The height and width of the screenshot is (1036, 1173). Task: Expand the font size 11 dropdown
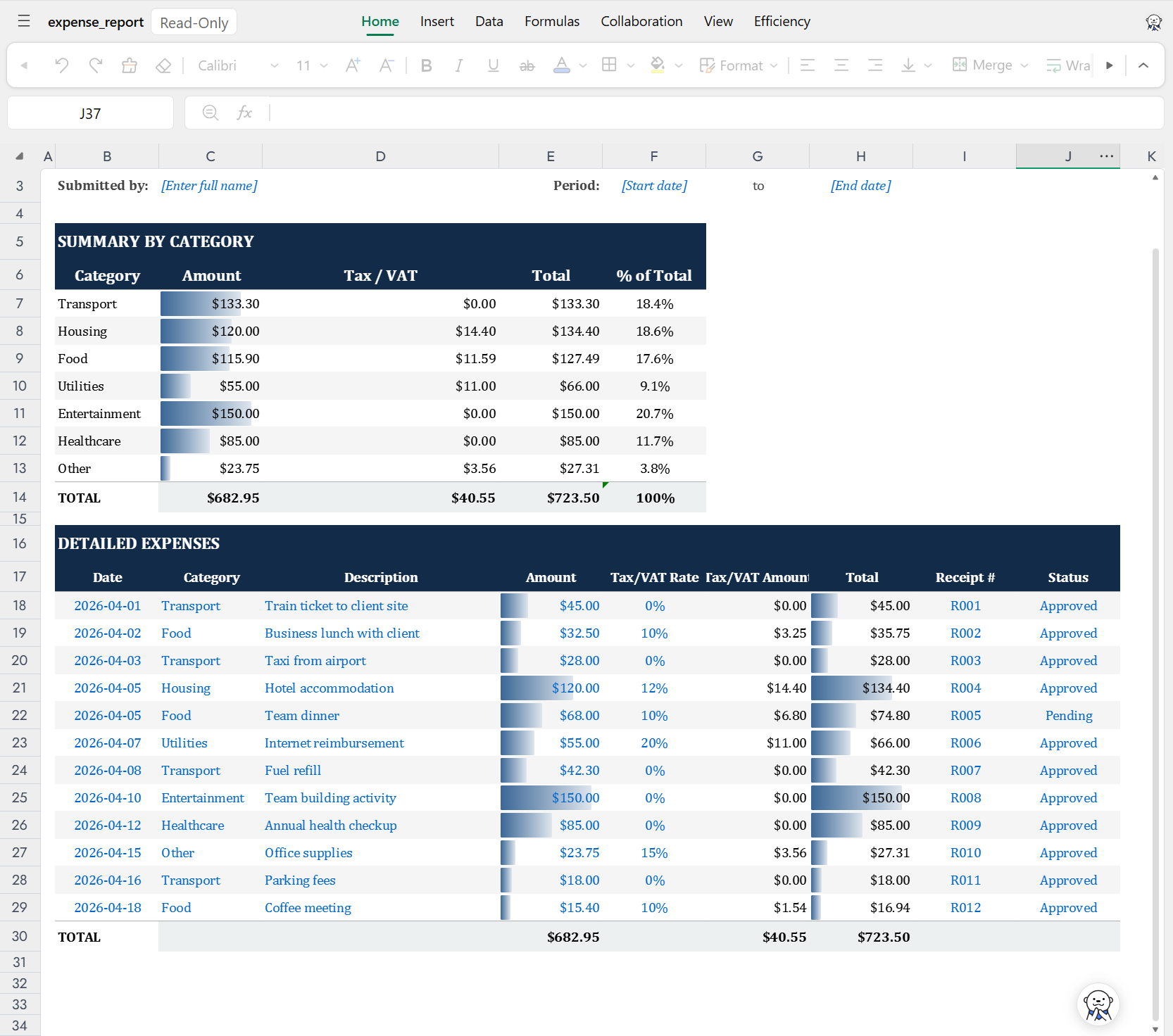point(312,65)
